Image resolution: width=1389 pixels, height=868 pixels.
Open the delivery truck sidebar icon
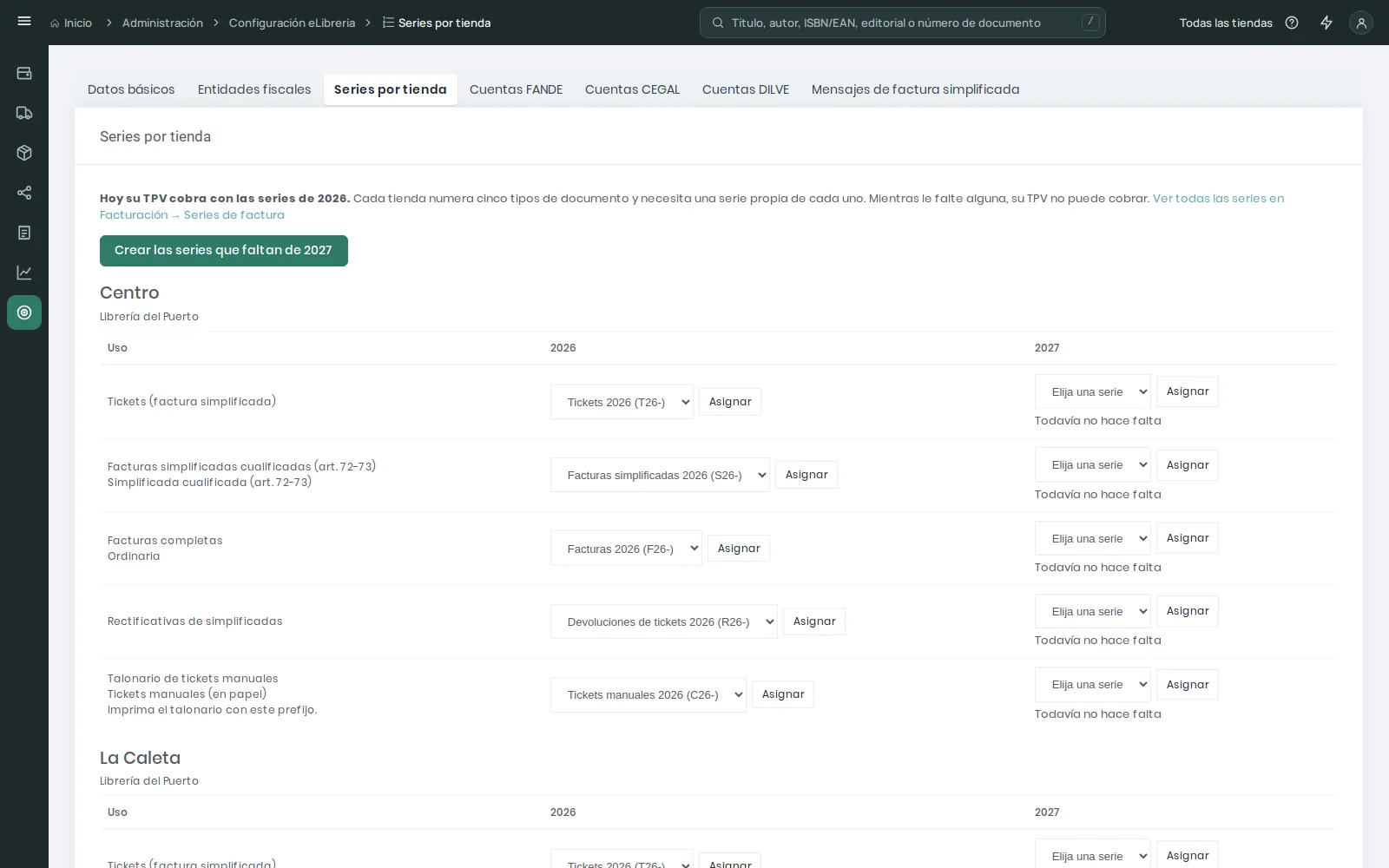(24, 113)
